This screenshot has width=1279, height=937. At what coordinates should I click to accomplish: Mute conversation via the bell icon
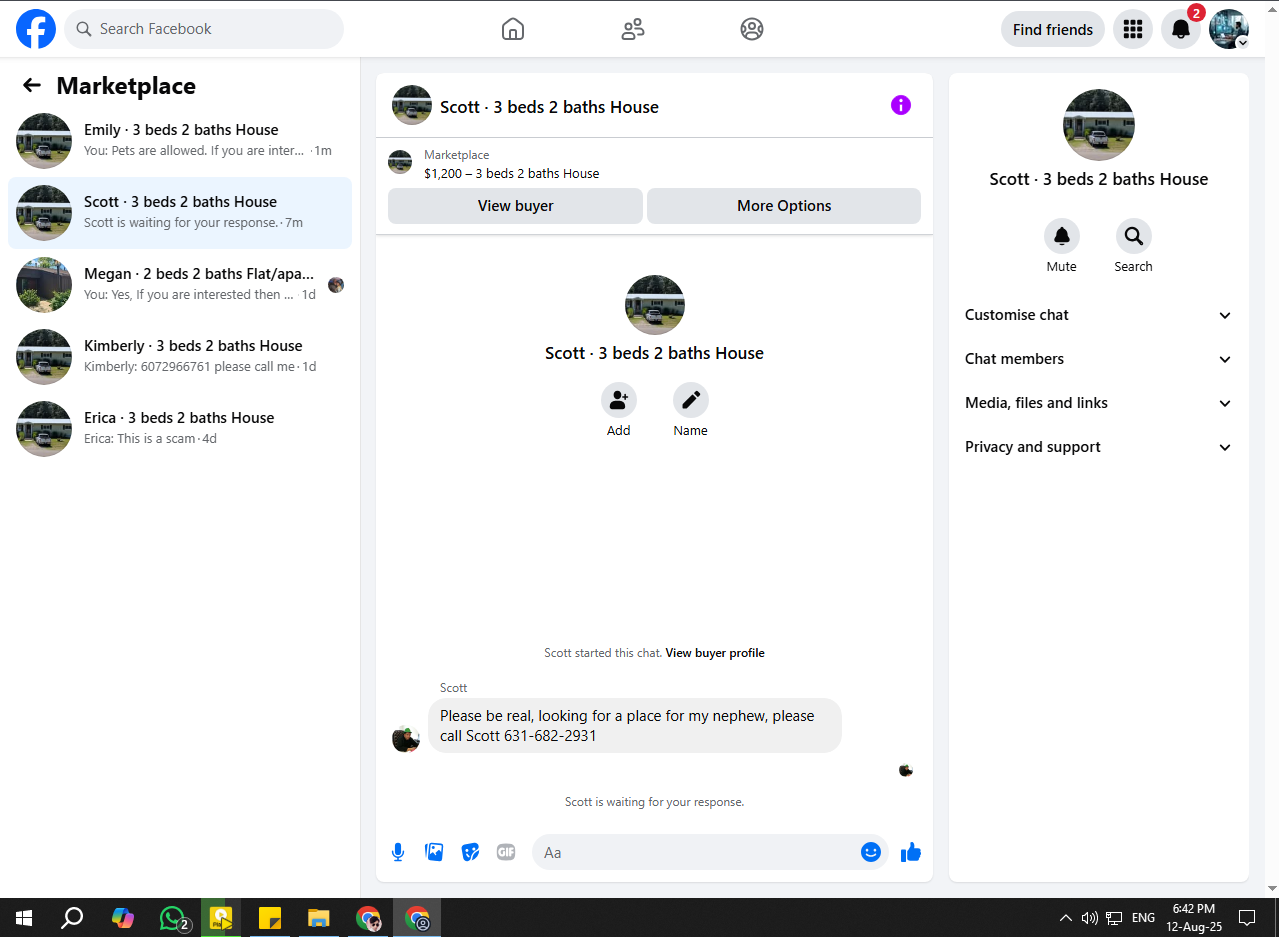[x=1062, y=236]
